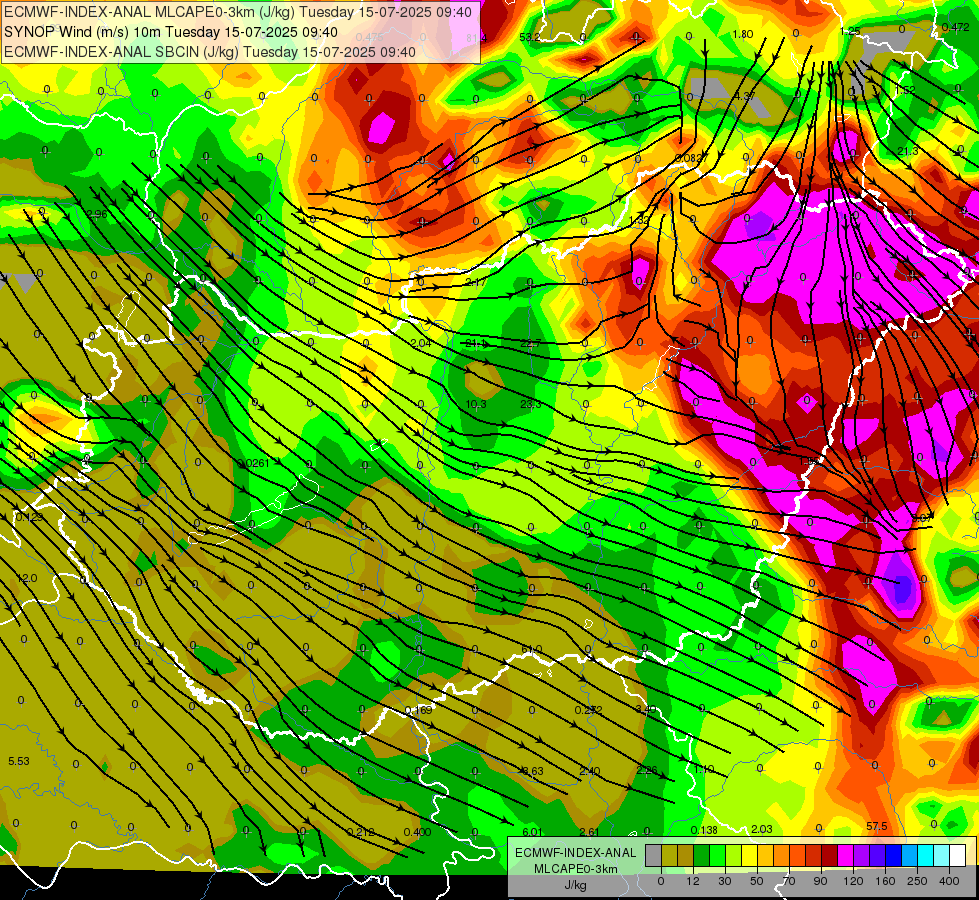The width and height of the screenshot is (979, 900).
Task: Click the map value 1.32
Action: tap(639, 220)
